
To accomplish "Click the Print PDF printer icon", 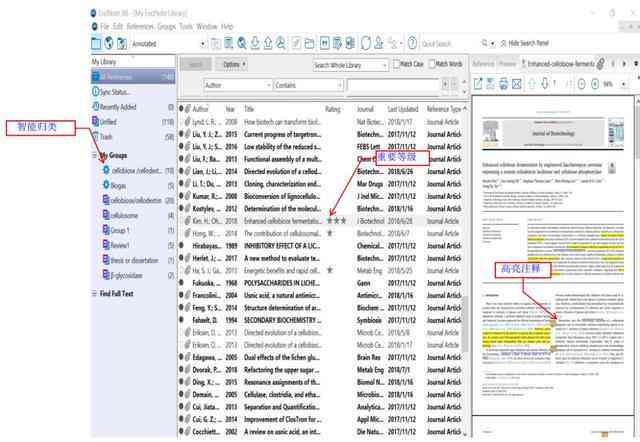I will [x=504, y=84].
